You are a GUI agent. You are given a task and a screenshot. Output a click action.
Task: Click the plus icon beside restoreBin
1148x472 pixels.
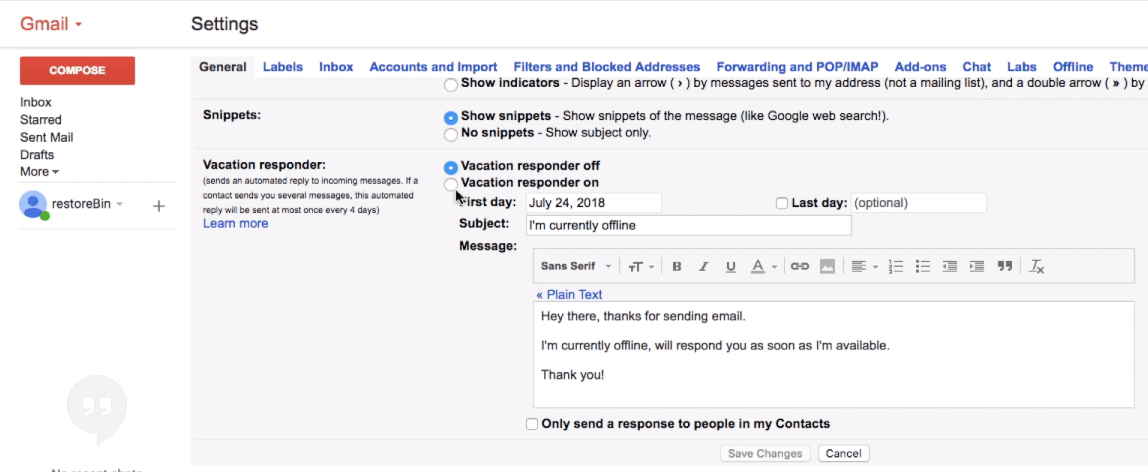point(158,206)
